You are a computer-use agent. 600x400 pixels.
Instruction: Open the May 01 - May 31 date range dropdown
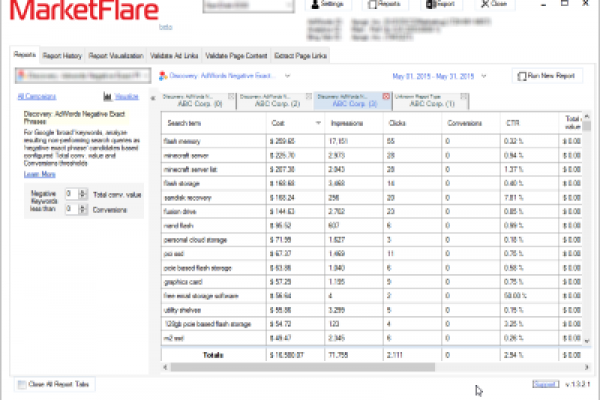[484, 76]
